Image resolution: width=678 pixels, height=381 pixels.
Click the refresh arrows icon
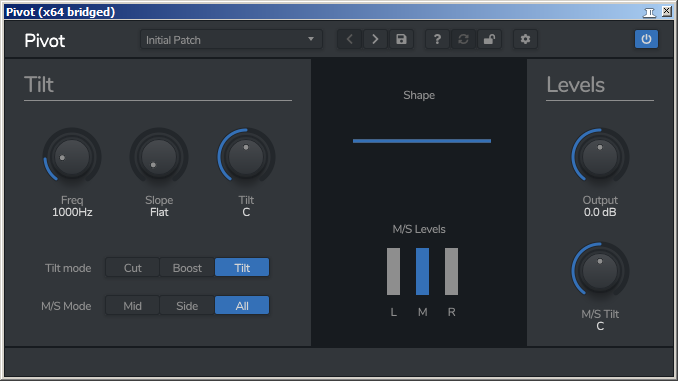[463, 39]
